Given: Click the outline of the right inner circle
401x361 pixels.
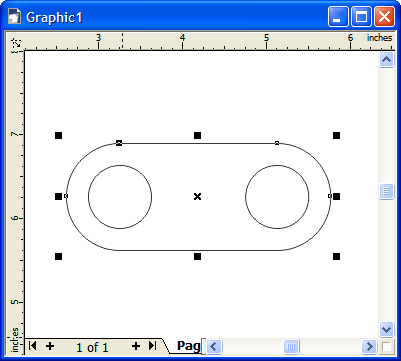Looking at the screenshot, I should (246, 197).
